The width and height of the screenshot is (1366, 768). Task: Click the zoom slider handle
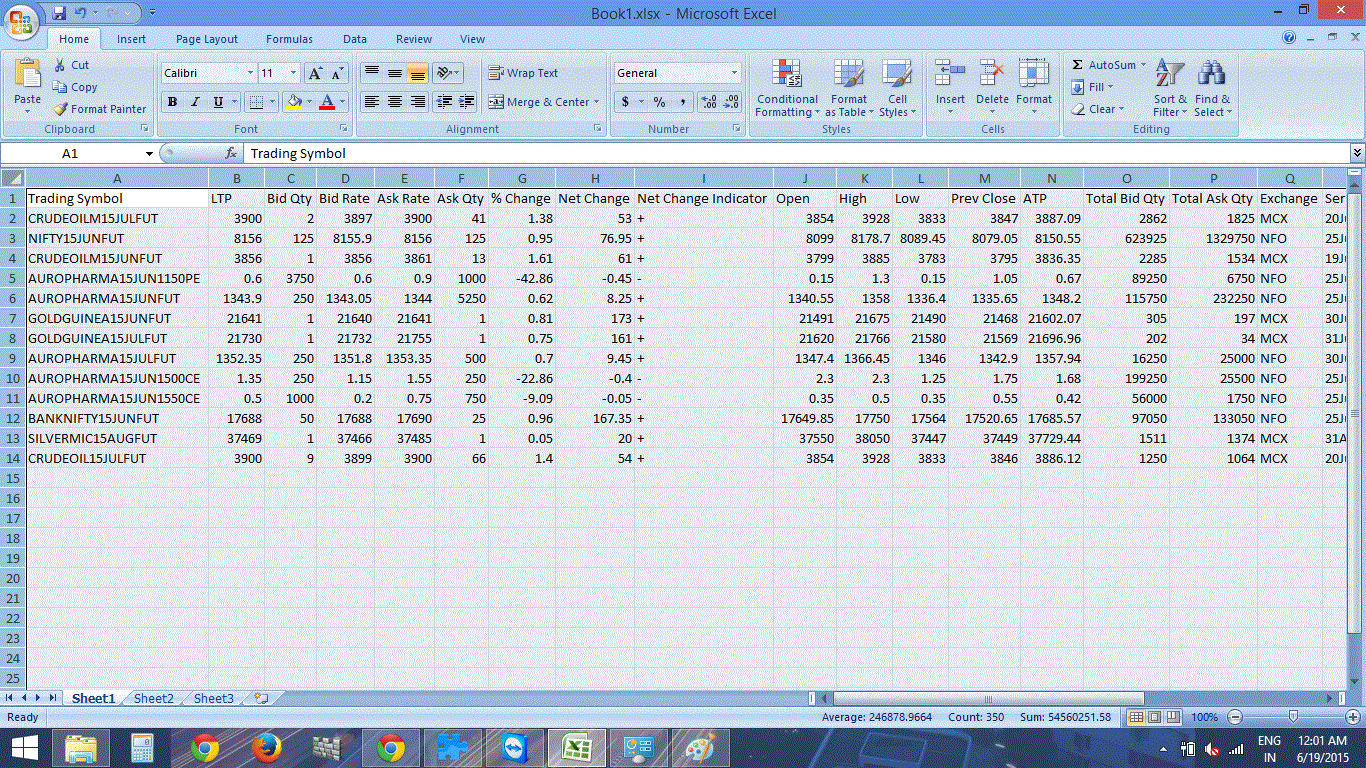point(1293,717)
